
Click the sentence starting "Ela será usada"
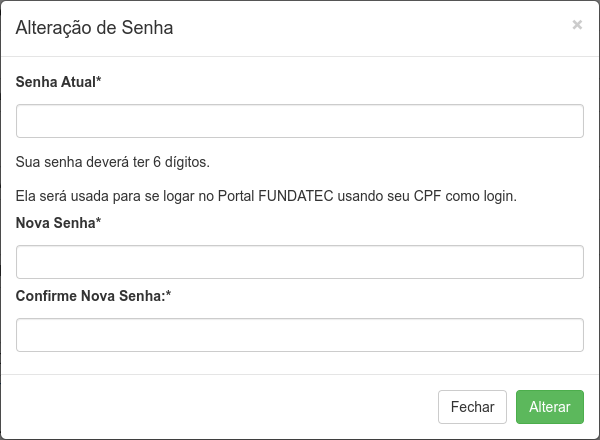point(266,196)
